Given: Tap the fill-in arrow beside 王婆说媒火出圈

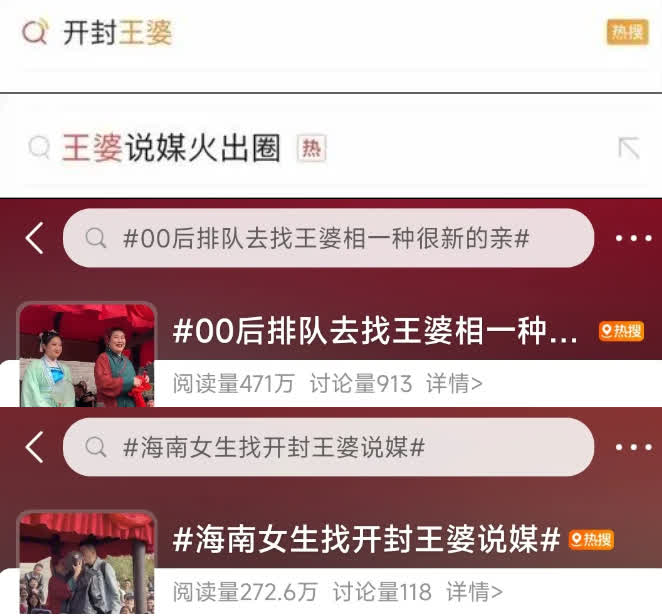Looking at the screenshot, I should 629,148.
